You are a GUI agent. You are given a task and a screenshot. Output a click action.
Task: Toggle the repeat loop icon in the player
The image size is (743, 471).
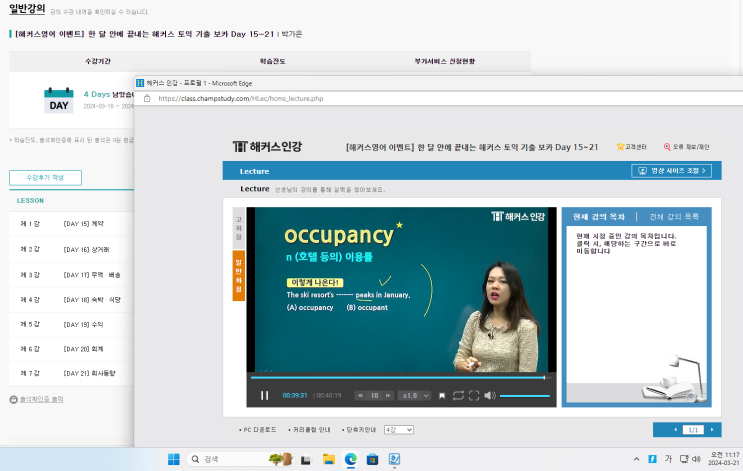click(458, 395)
